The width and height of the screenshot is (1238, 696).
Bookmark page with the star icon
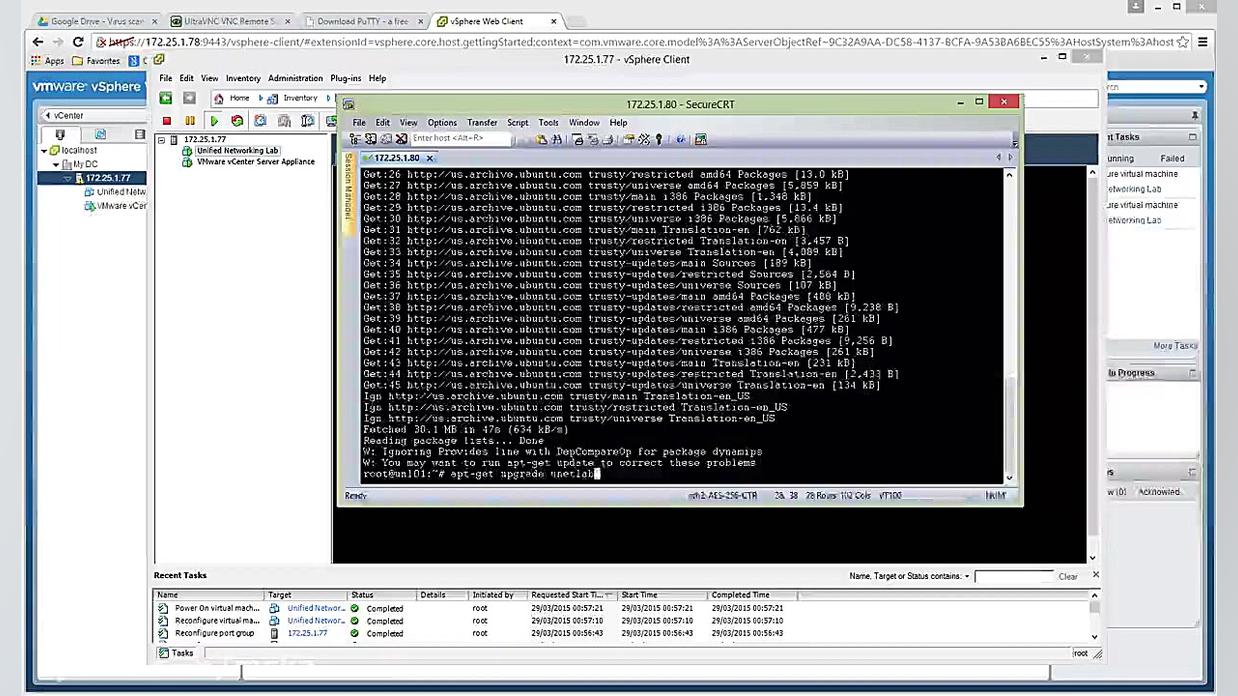point(1183,42)
